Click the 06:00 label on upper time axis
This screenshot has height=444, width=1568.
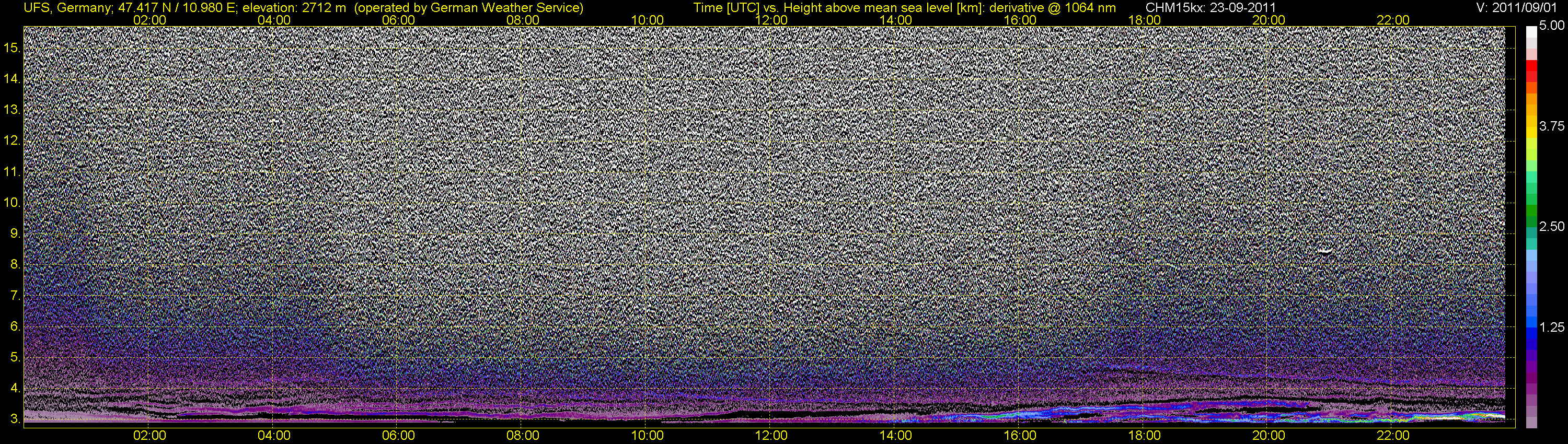[398, 20]
